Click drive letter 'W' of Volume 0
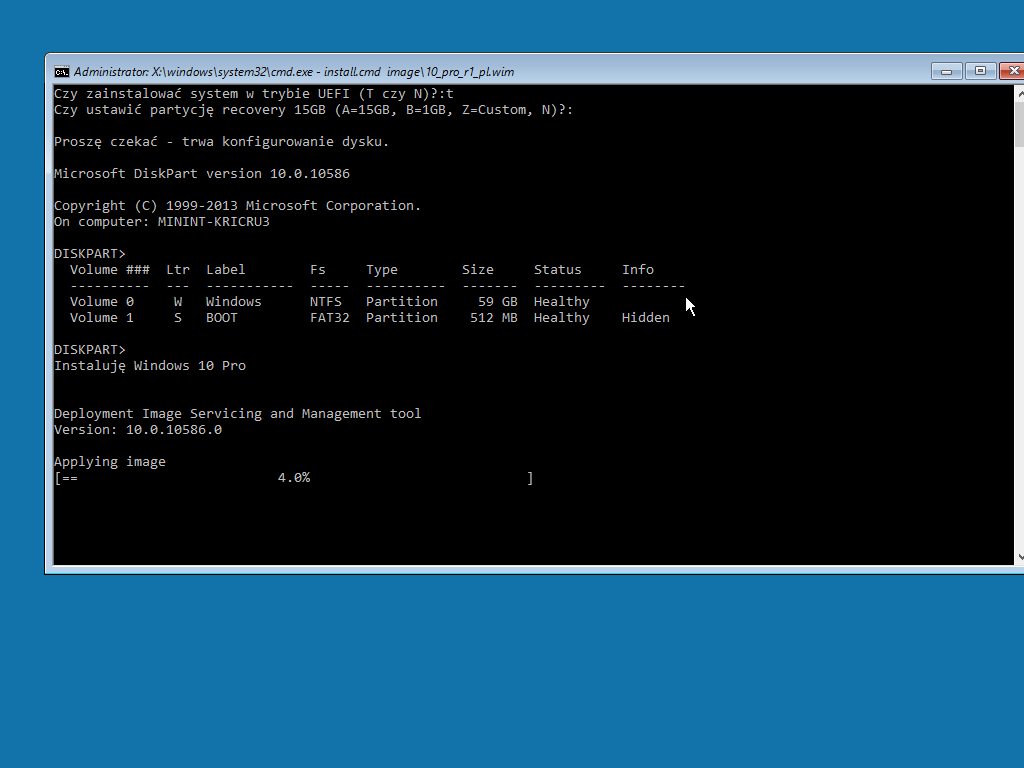This screenshot has width=1024, height=768. click(178, 302)
